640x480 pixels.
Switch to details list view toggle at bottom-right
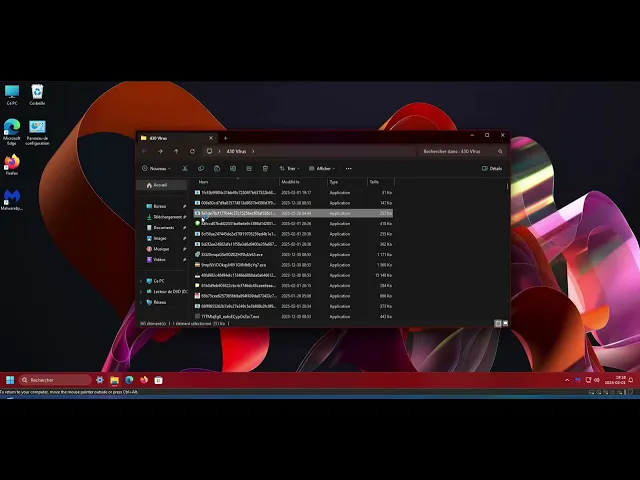(x=498, y=323)
